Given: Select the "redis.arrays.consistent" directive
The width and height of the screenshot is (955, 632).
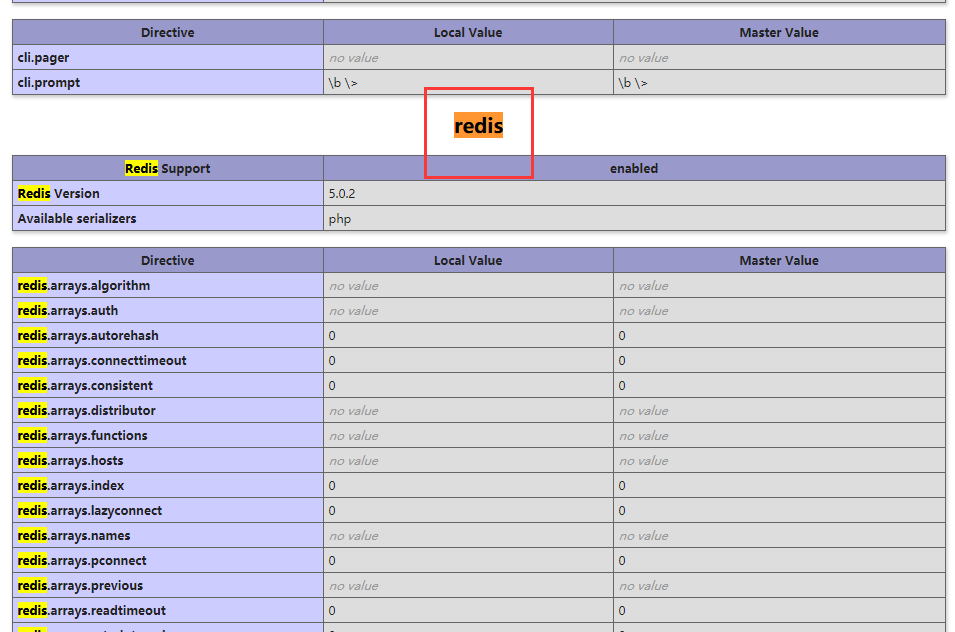Looking at the screenshot, I should (85, 385).
